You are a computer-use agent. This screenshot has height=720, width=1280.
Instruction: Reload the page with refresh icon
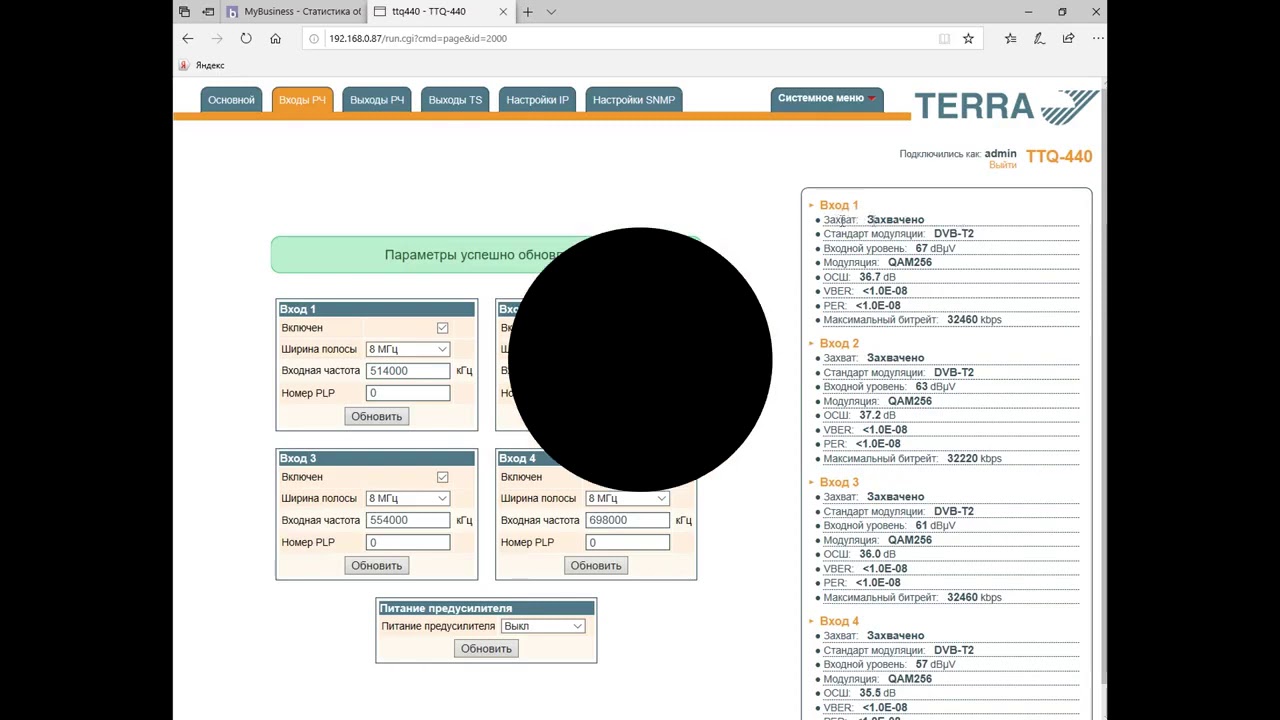coord(246,38)
